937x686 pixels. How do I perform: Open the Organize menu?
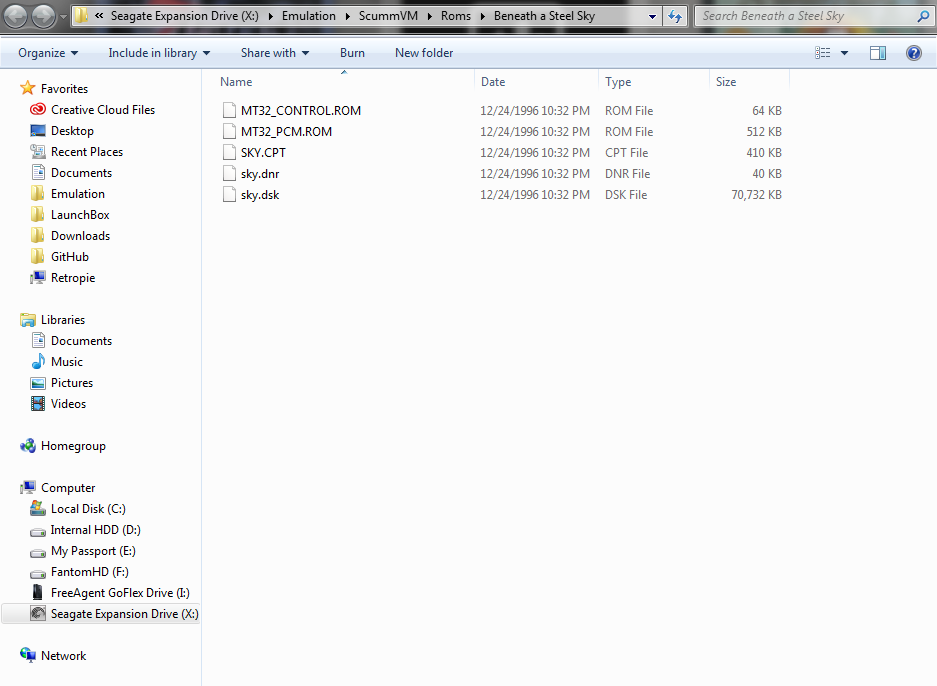48,53
